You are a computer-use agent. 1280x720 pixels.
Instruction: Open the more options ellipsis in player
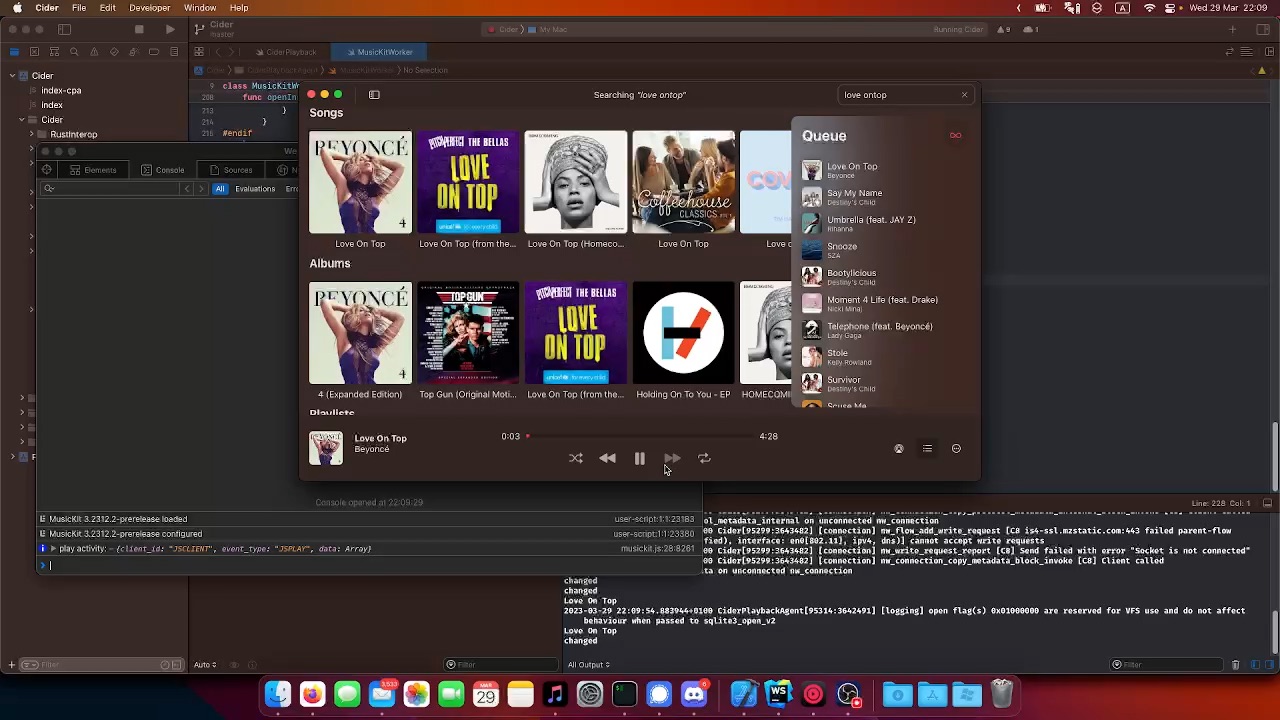click(x=956, y=449)
